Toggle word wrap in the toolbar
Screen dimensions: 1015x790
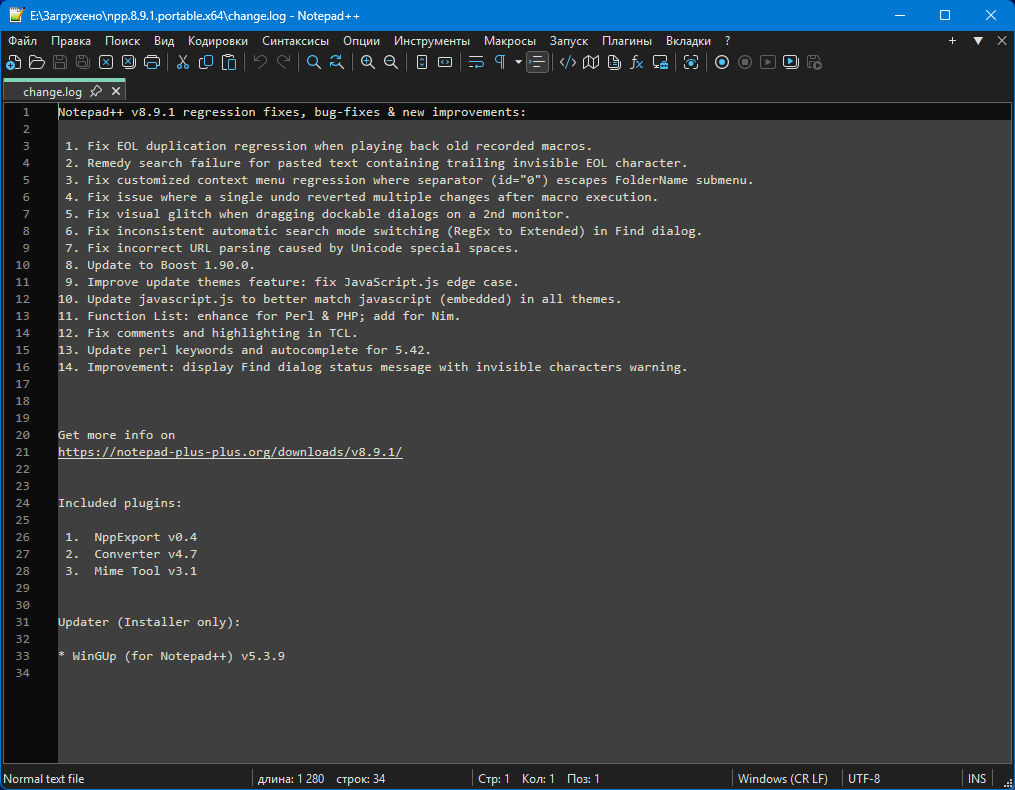tap(476, 62)
